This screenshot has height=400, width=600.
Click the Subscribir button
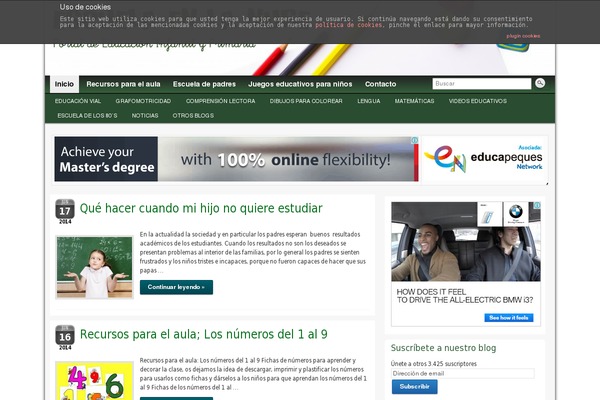414,387
